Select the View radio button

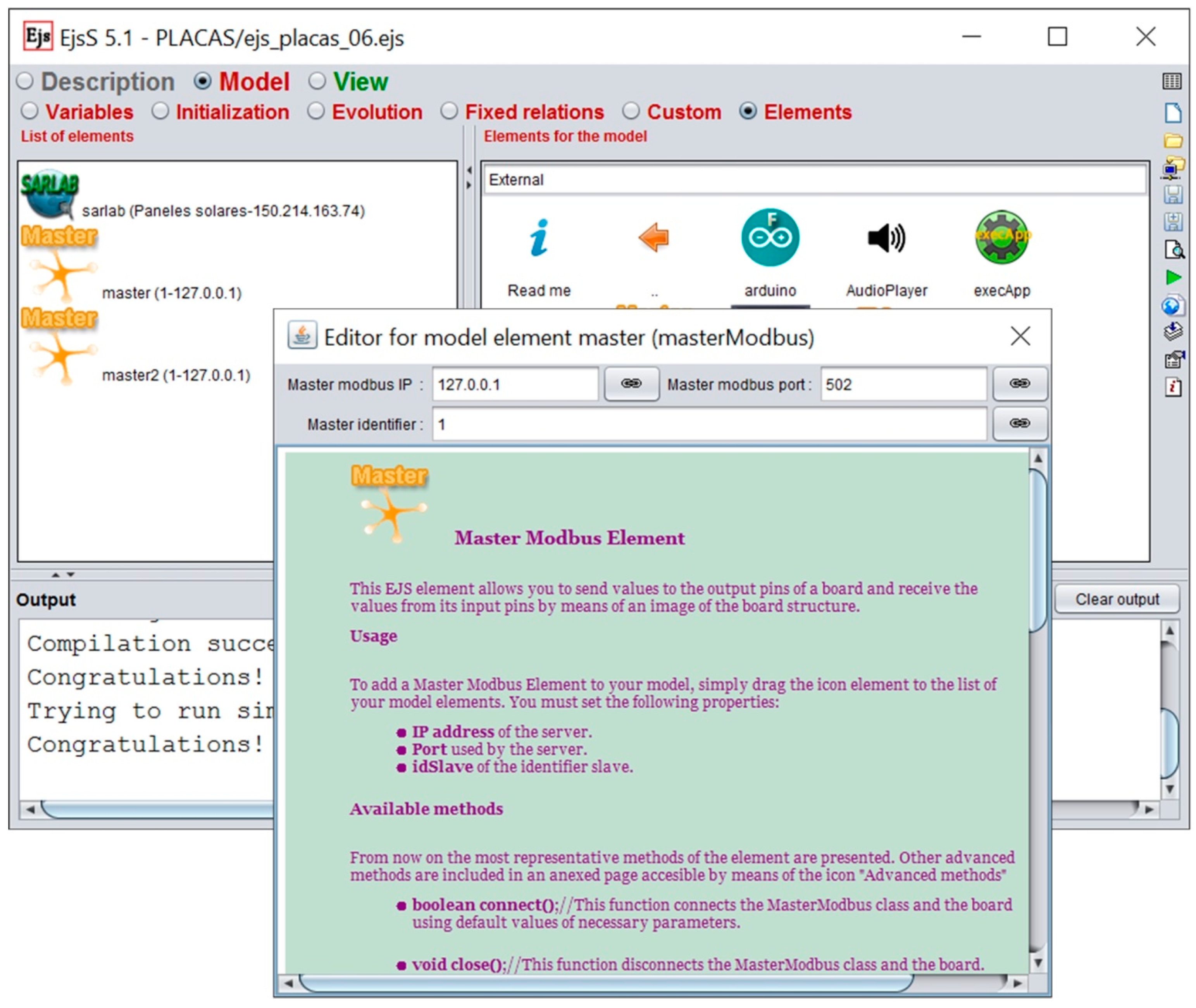317,82
